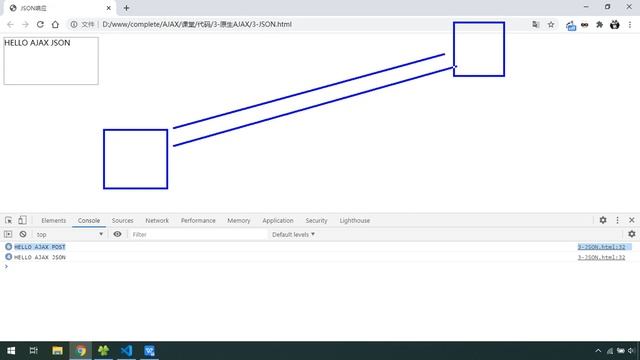This screenshot has height=360, width=640.
Task: Click the inspect element picker icon
Action: coord(9,220)
